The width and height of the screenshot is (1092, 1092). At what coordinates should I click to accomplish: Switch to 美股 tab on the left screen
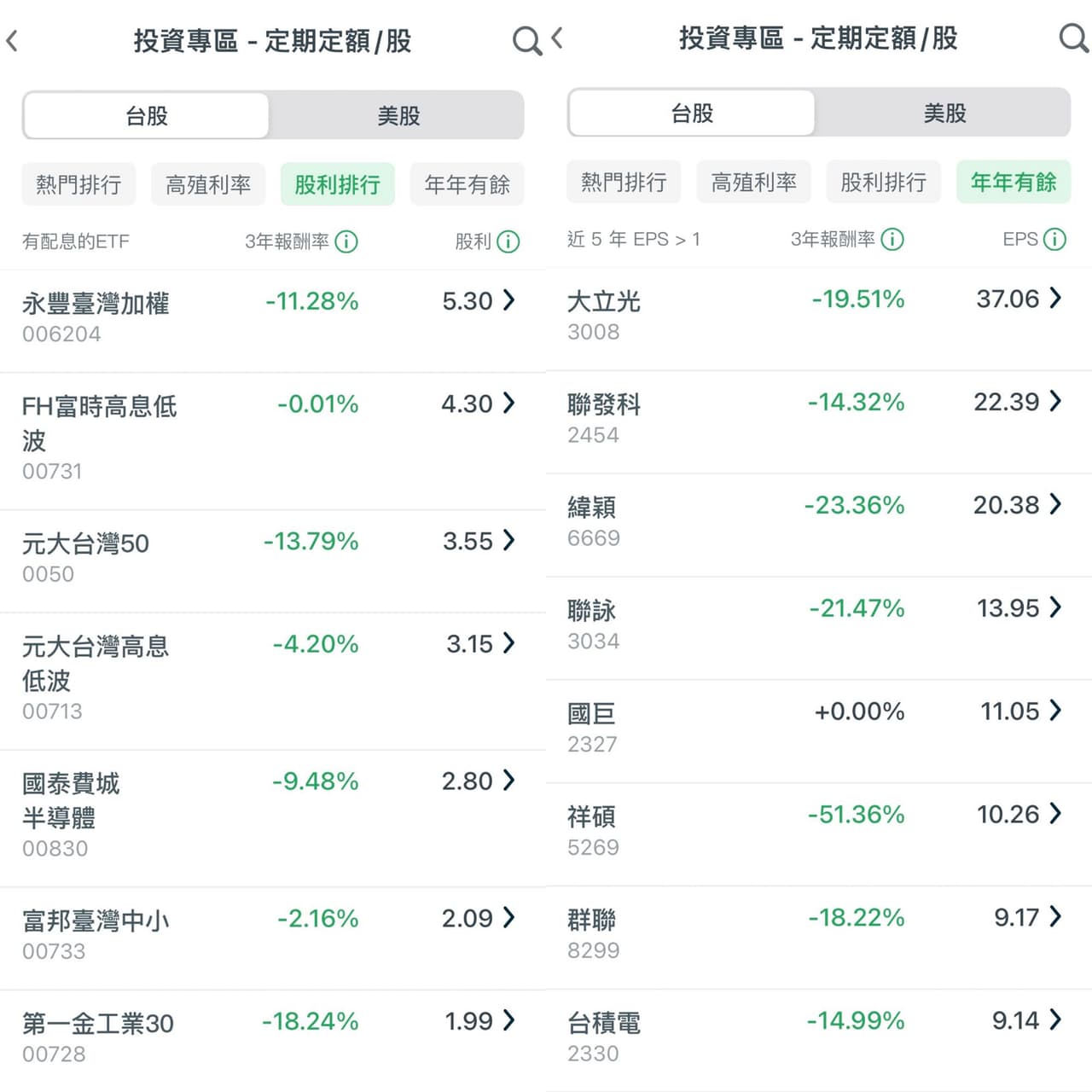point(398,115)
